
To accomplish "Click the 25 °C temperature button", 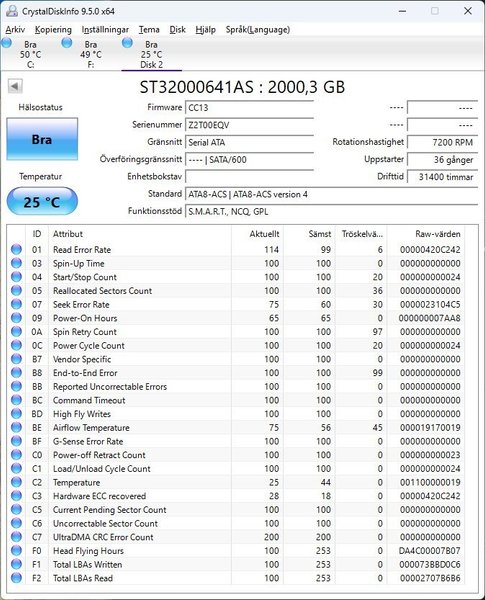I will [x=42, y=201].
